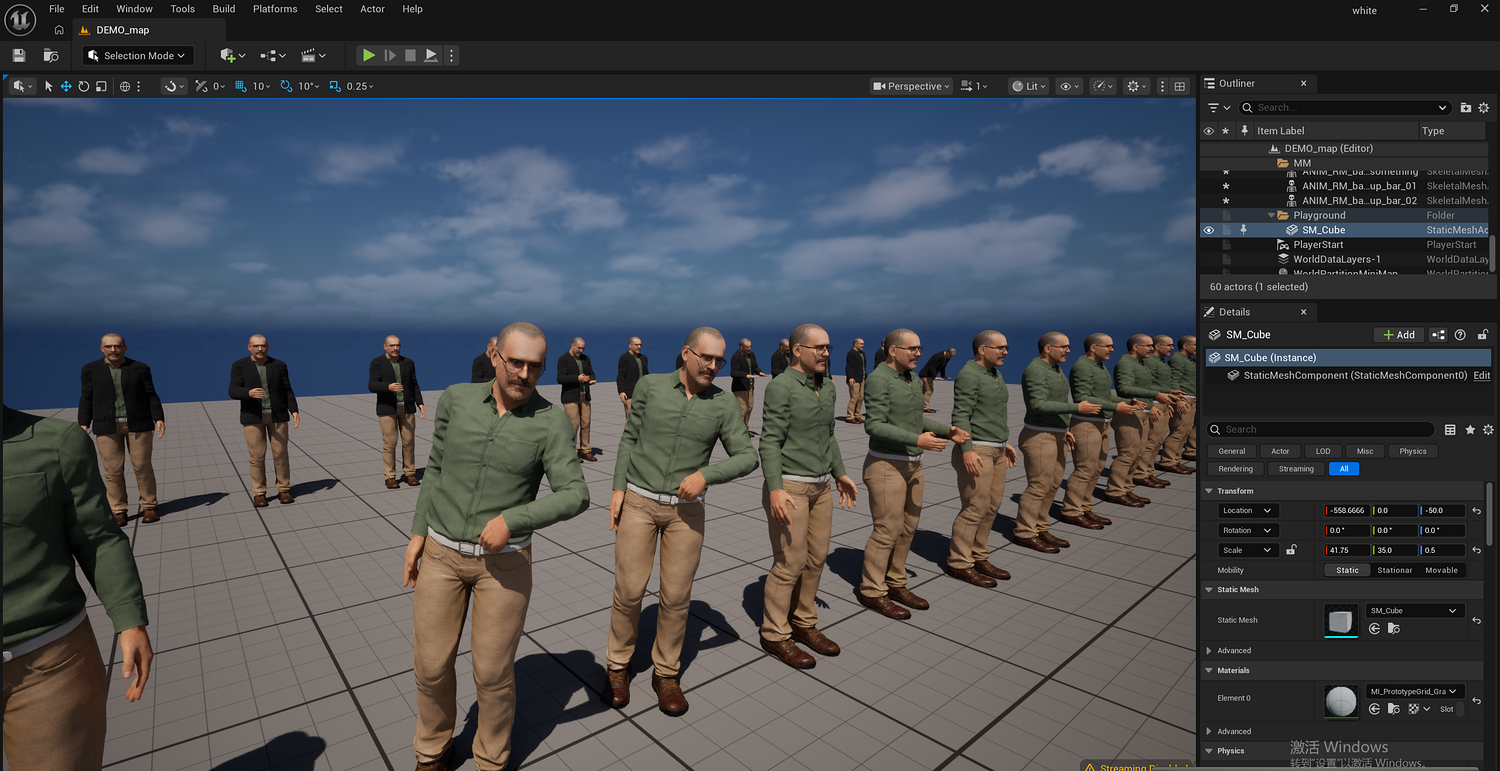Click the SM_Cube static mesh thumbnail
1500x771 pixels.
tap(1341, 620)
